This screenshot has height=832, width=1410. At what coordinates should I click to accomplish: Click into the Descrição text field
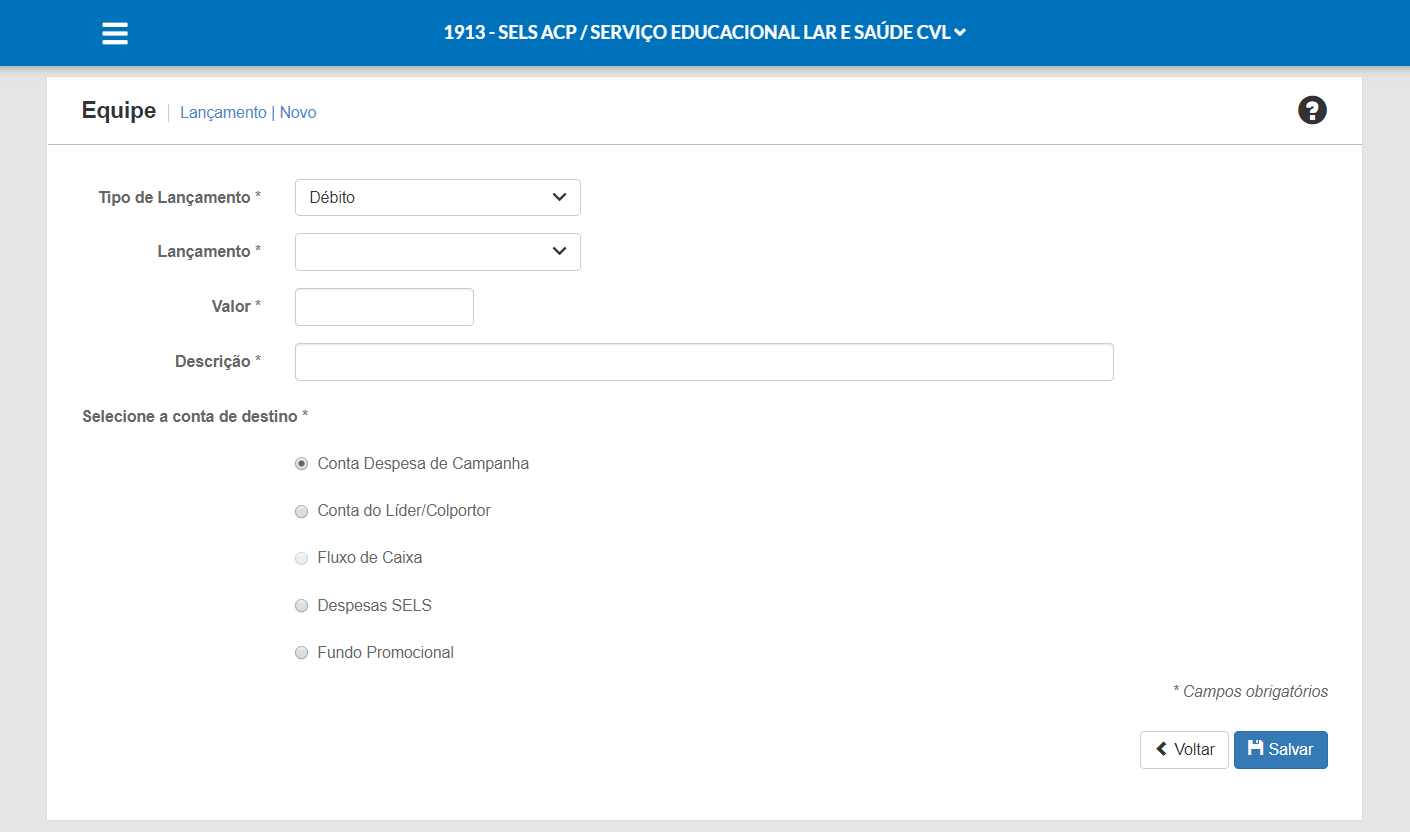704,362
